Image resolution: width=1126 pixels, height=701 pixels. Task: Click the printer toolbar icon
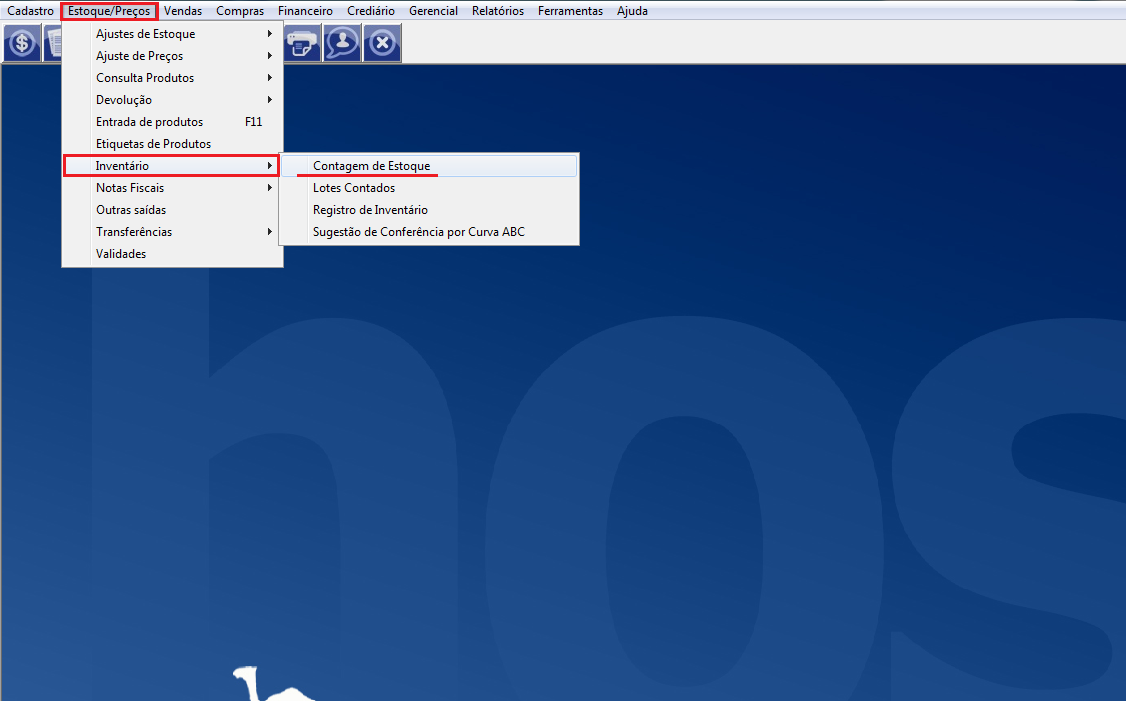[x=302, y=43]
